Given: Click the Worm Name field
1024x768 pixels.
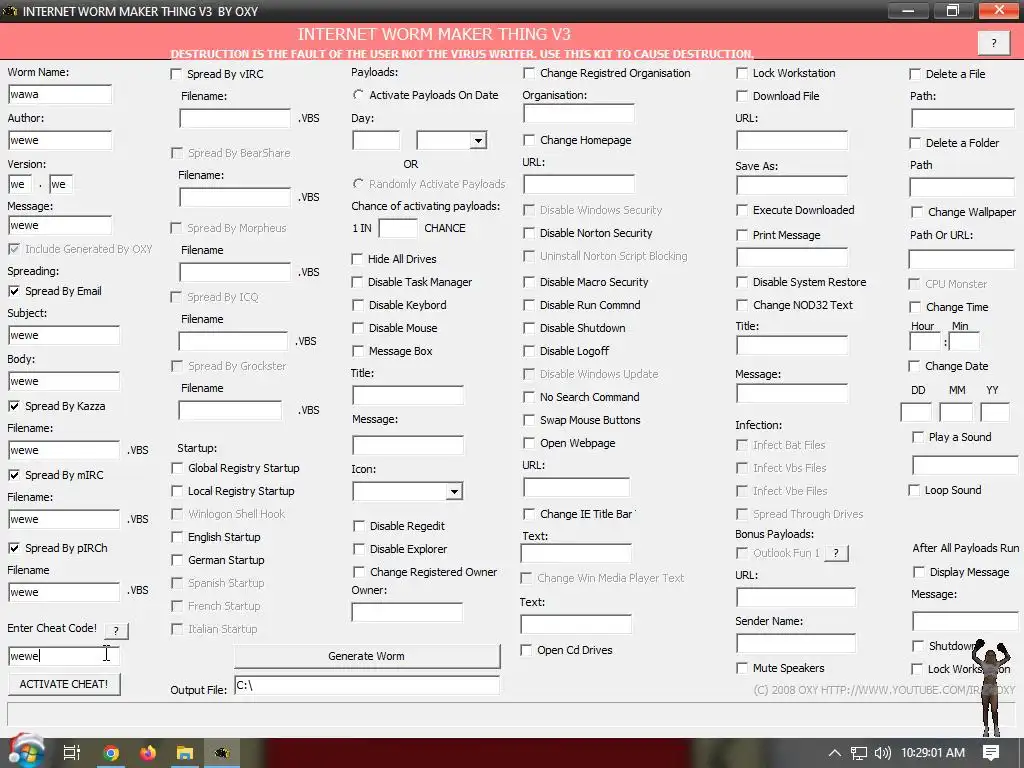Looking at the screenshot, I should pos(60,95).
